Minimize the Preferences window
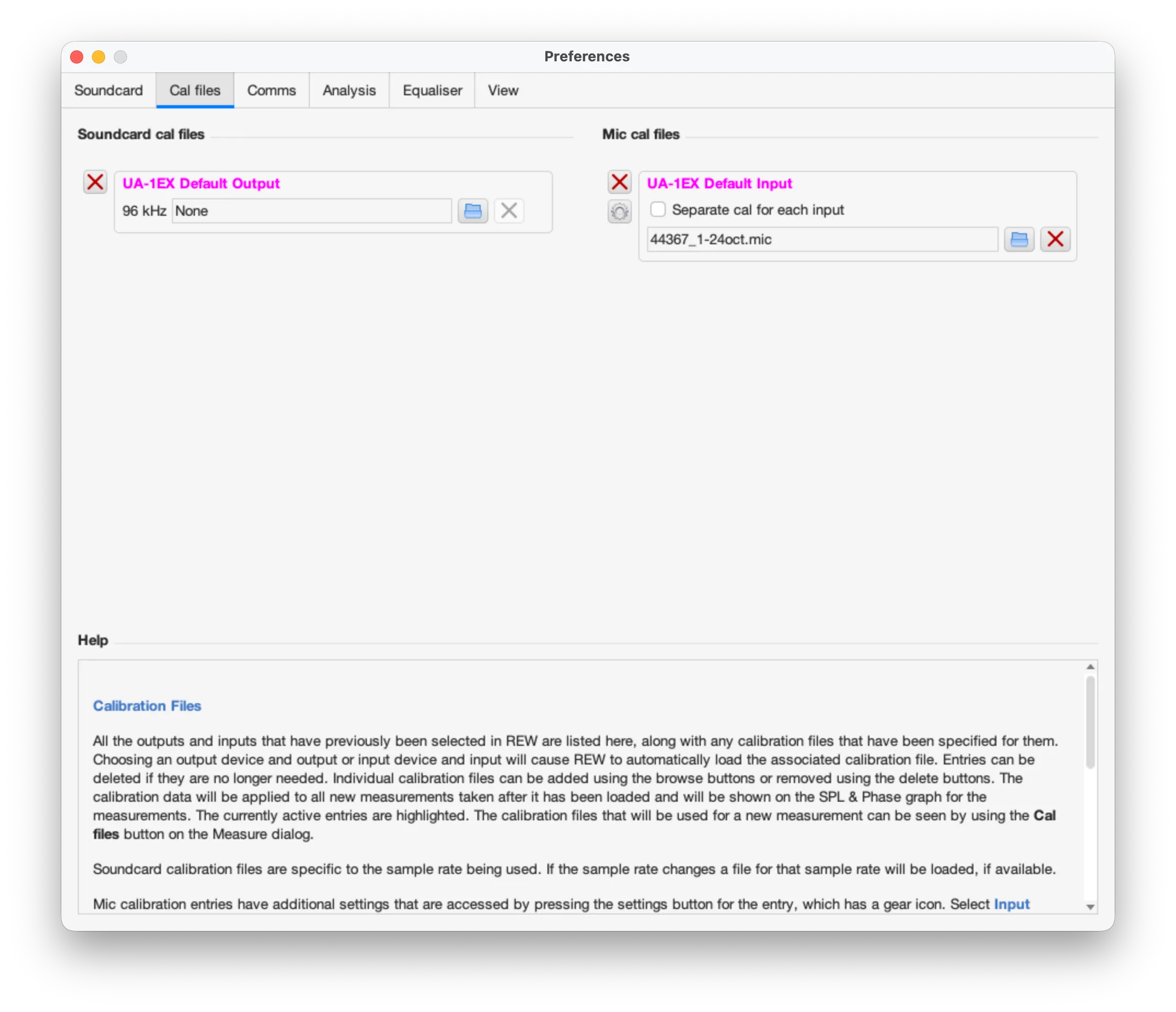Screen dimensions: 1176x1012 pos(99,57)
